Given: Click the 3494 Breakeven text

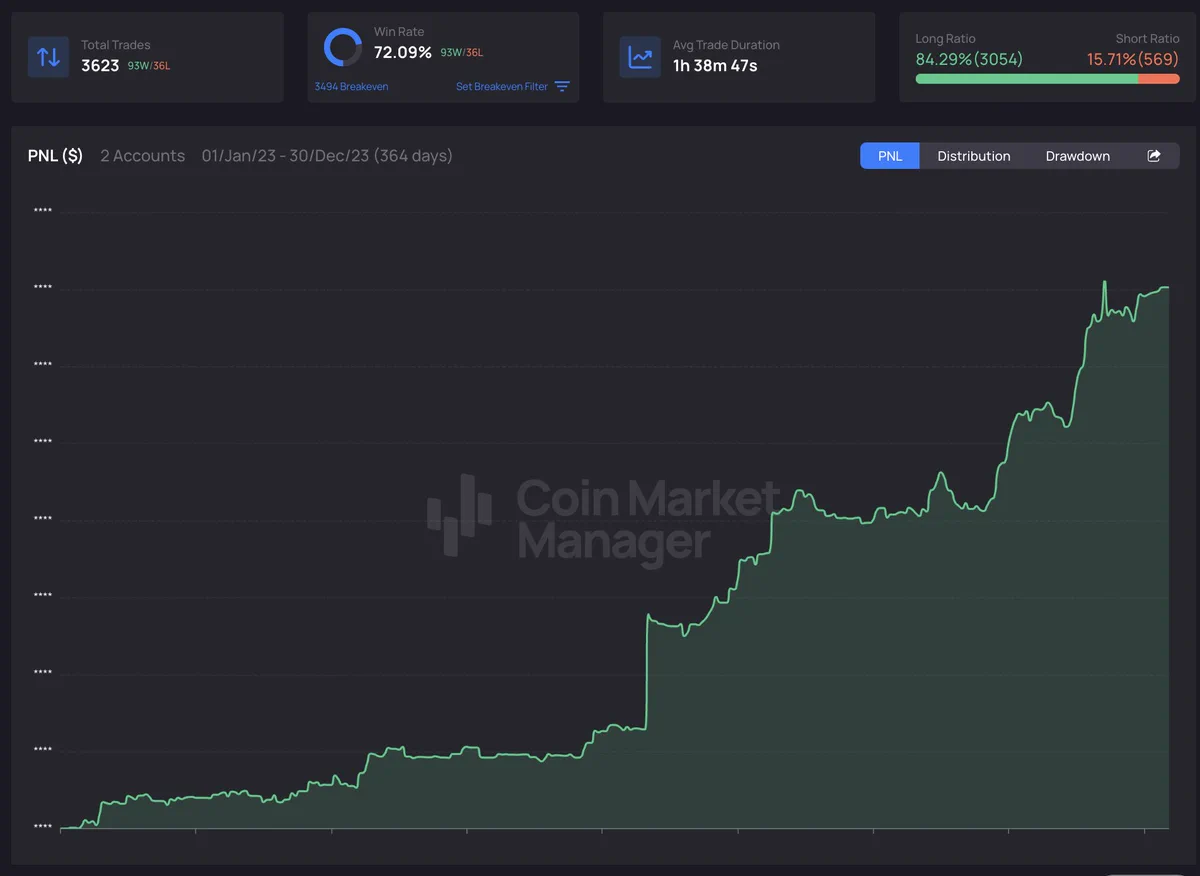Looking at the screenshot, I should (351, 87).
